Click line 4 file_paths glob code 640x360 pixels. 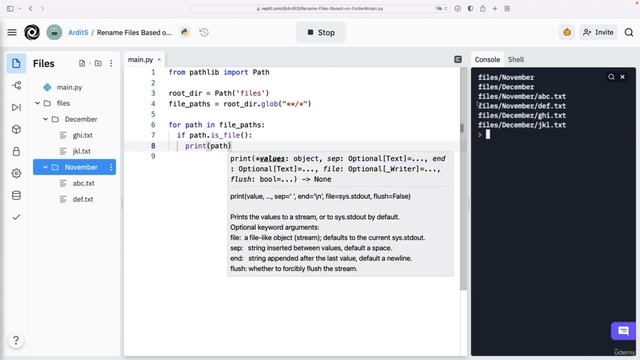[x=240, y=104]
